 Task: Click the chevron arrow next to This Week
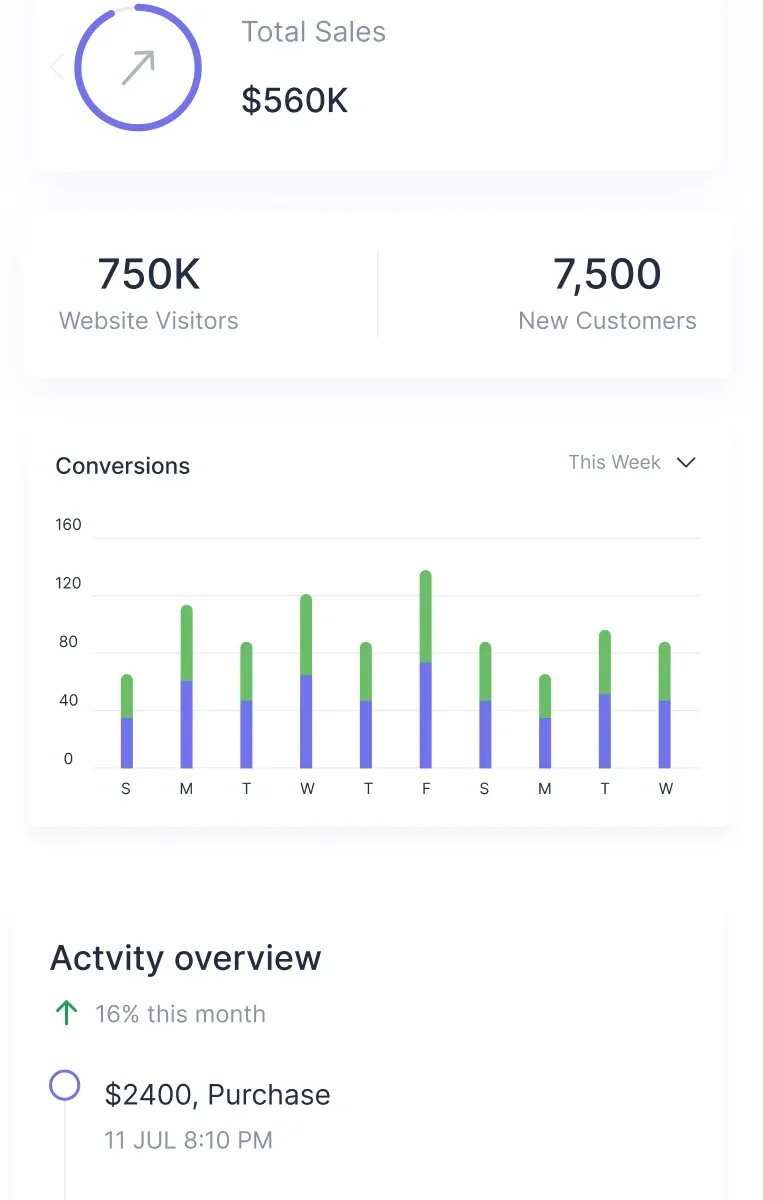[686, 463]
